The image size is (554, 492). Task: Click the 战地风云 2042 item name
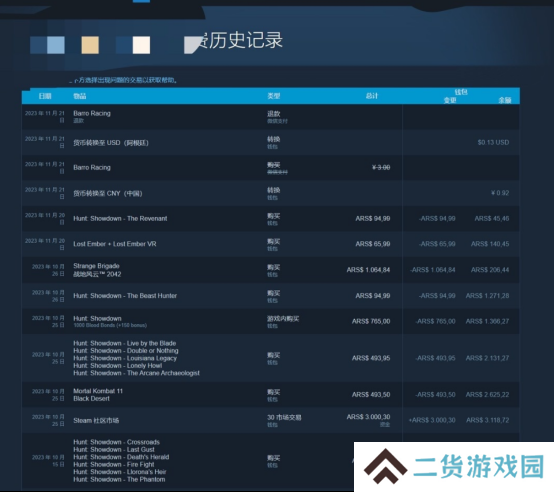[x=97, y=274]
